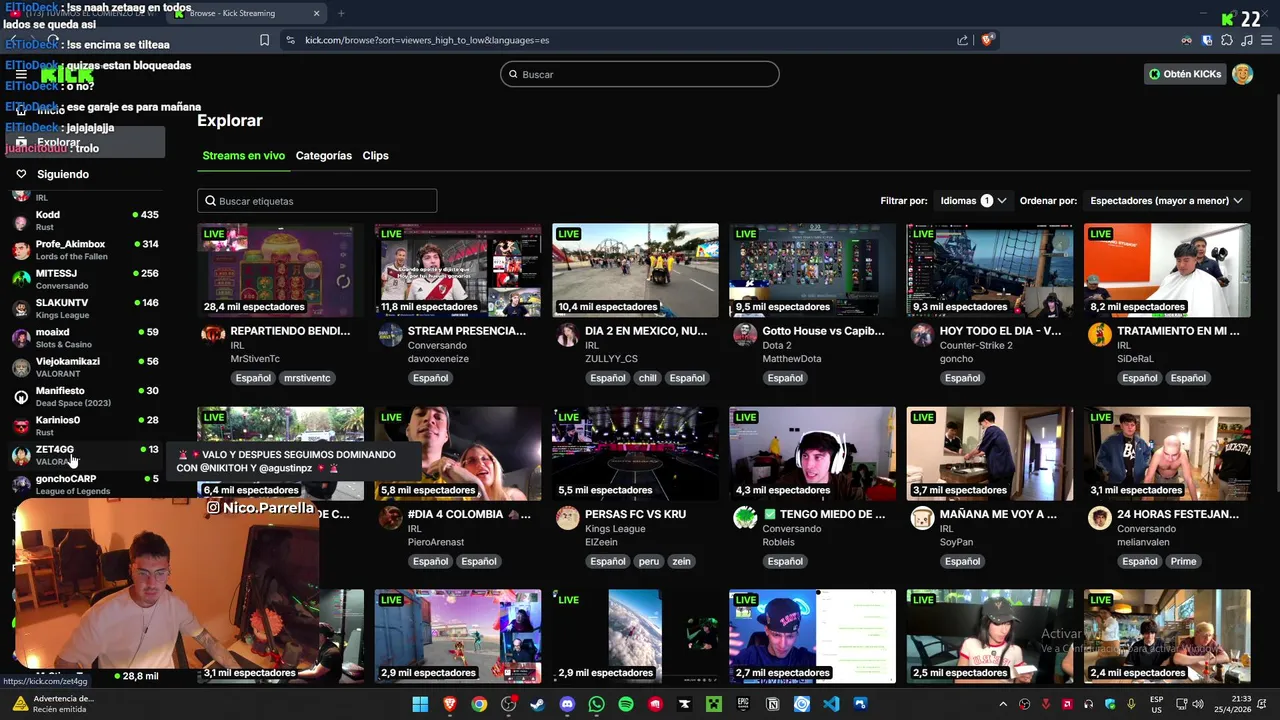
Task: Open Discord from the taskbar
Action: (567, 704)
